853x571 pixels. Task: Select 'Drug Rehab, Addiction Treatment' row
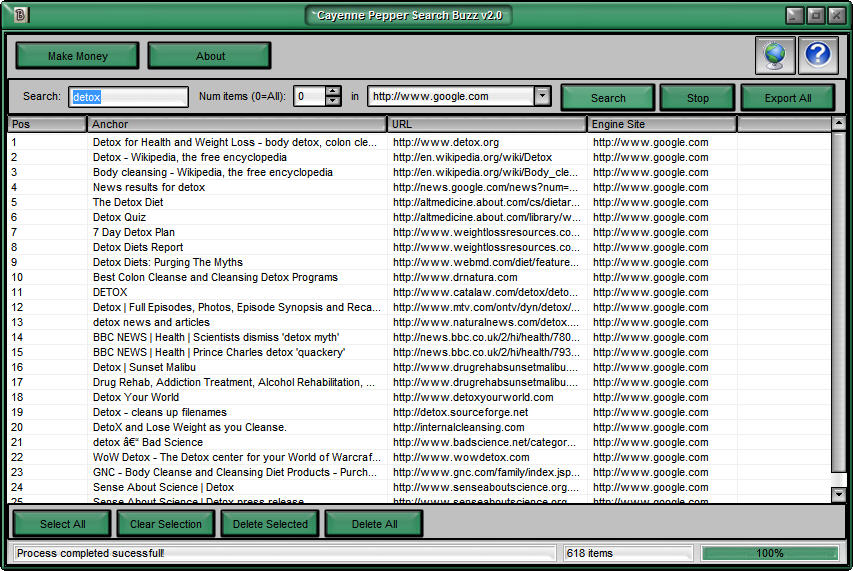pyautogui.click(x=419, y=382)
